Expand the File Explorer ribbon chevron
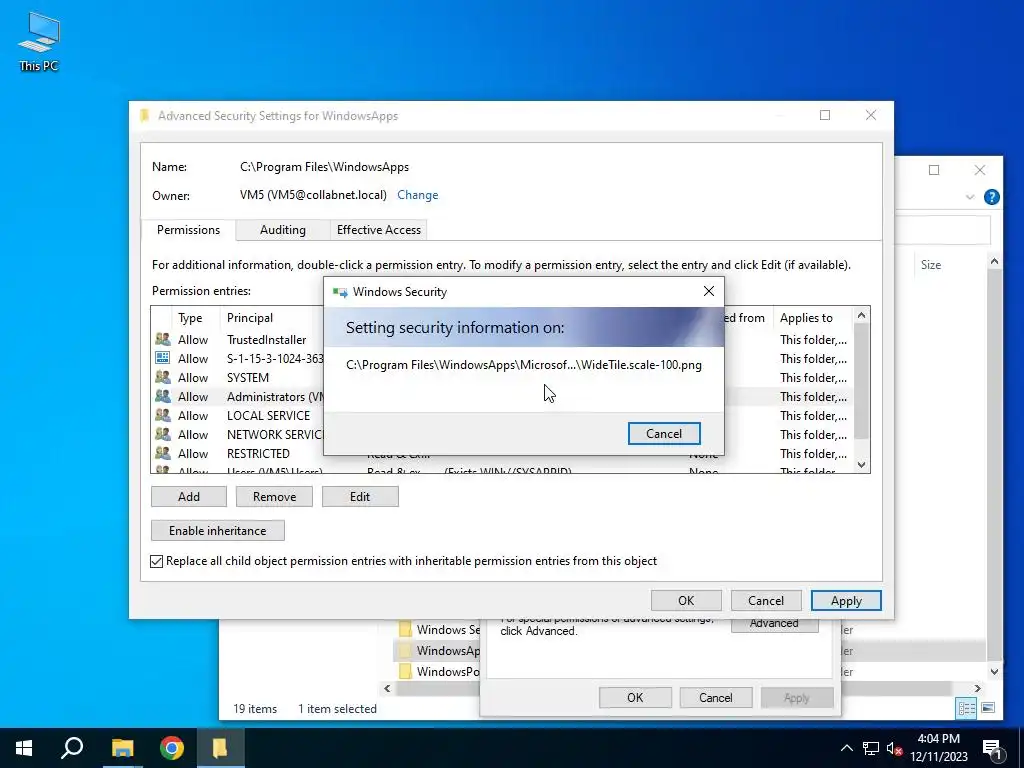 coord(970,197)
